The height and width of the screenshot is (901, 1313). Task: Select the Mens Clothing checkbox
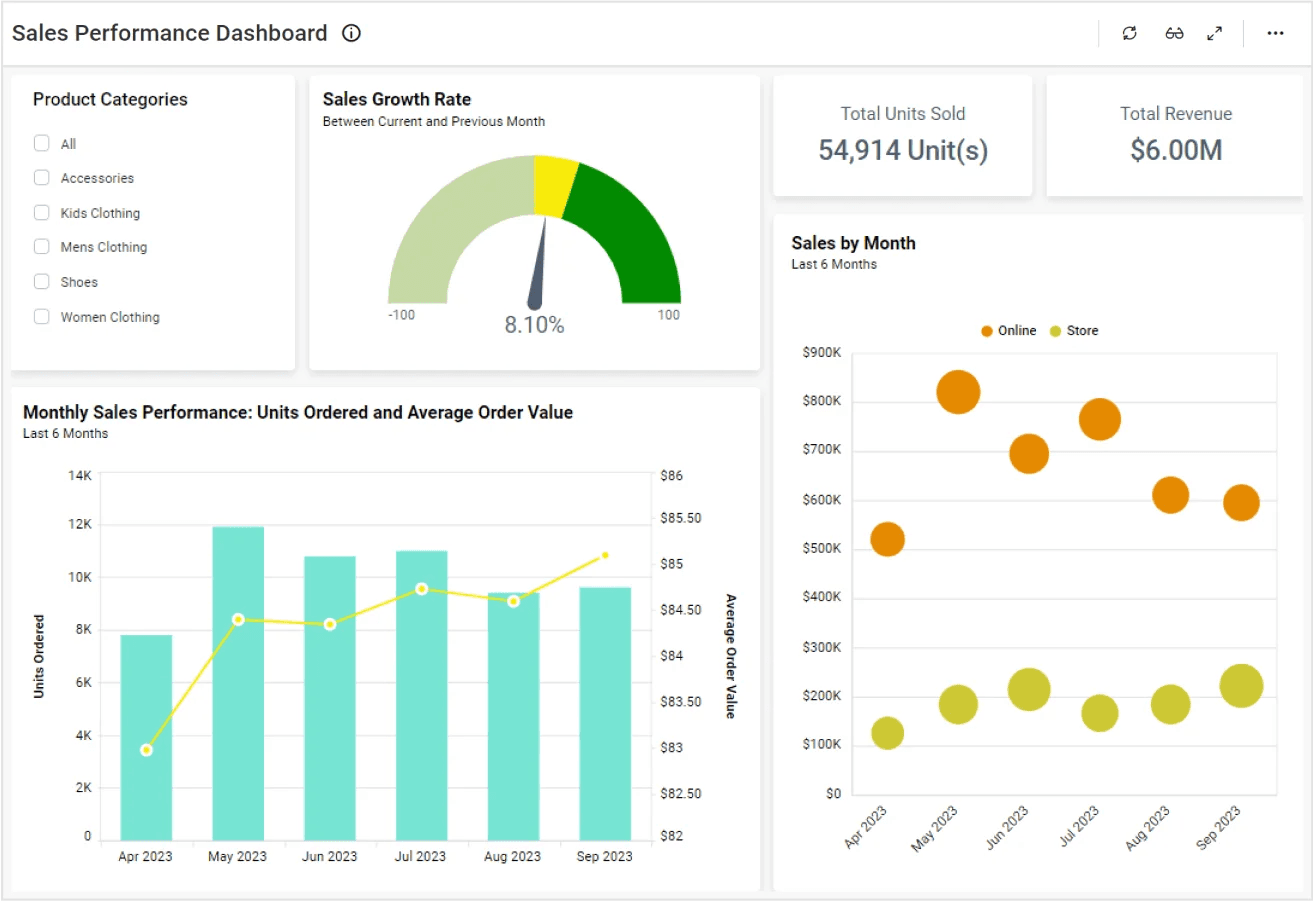click(42, 246)
